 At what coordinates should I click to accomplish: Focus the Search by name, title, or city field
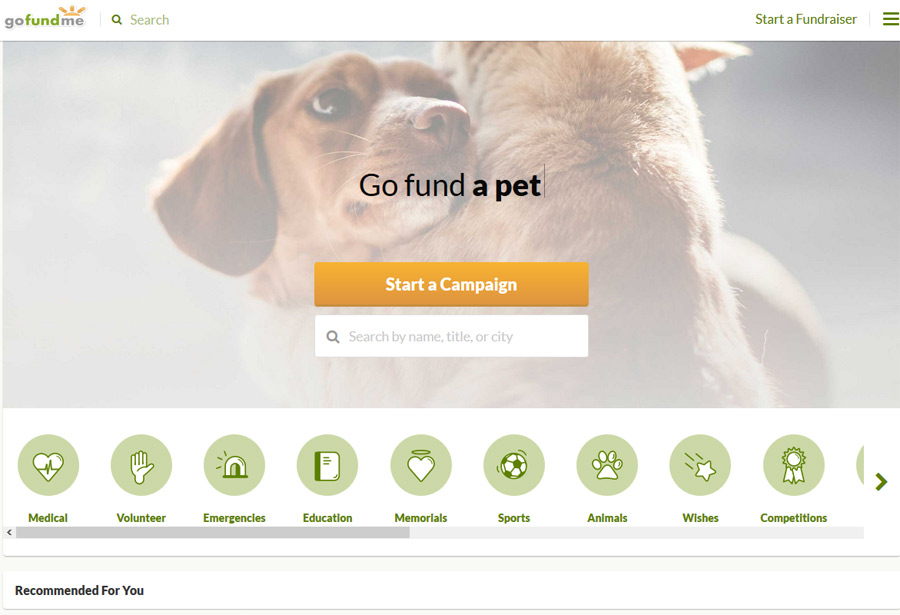(451, 336)
